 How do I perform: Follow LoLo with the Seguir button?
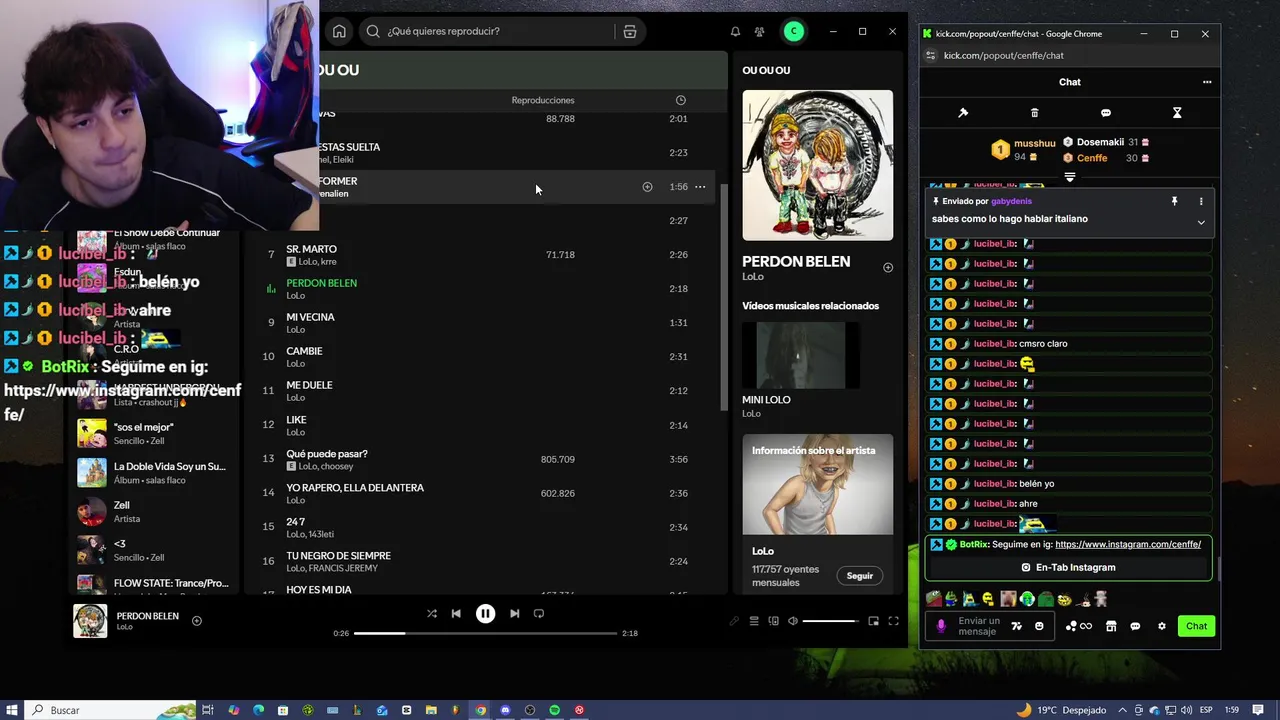coord(859,575)
